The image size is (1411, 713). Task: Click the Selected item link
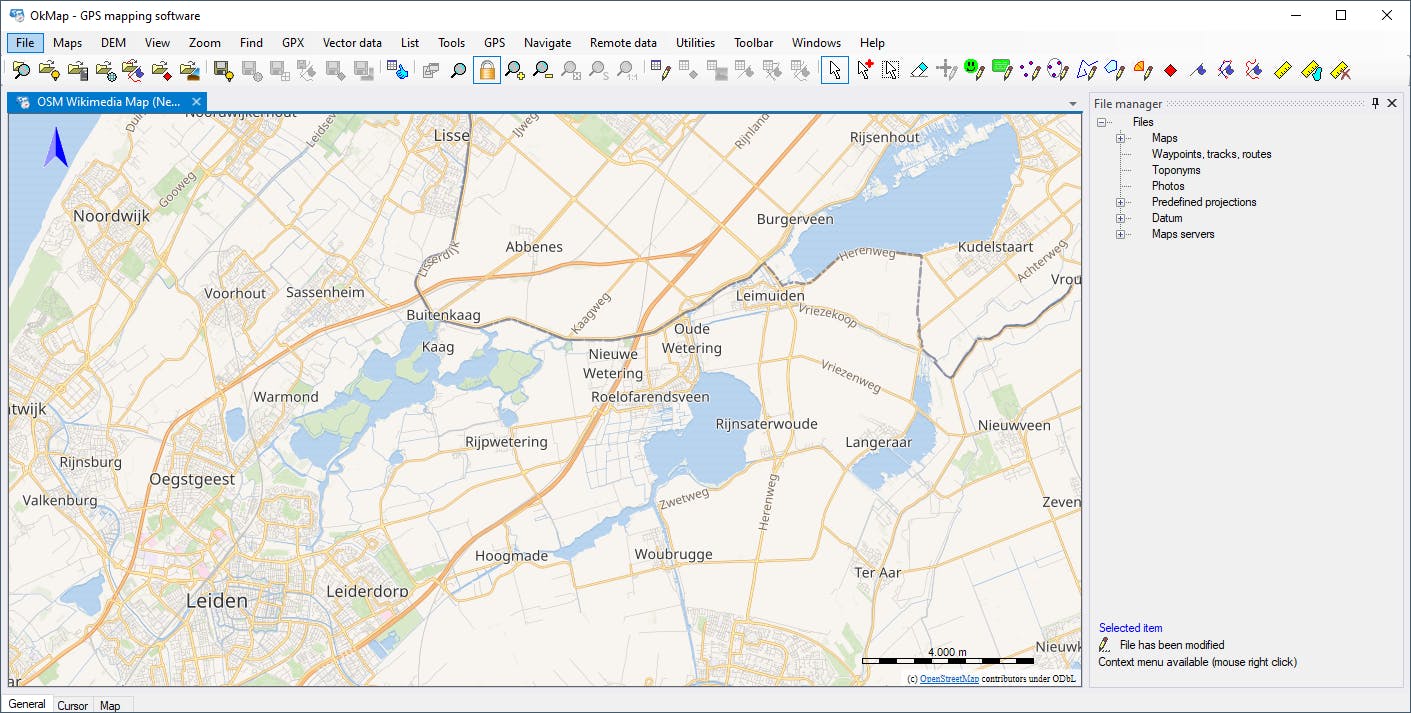coord(1130,627)
